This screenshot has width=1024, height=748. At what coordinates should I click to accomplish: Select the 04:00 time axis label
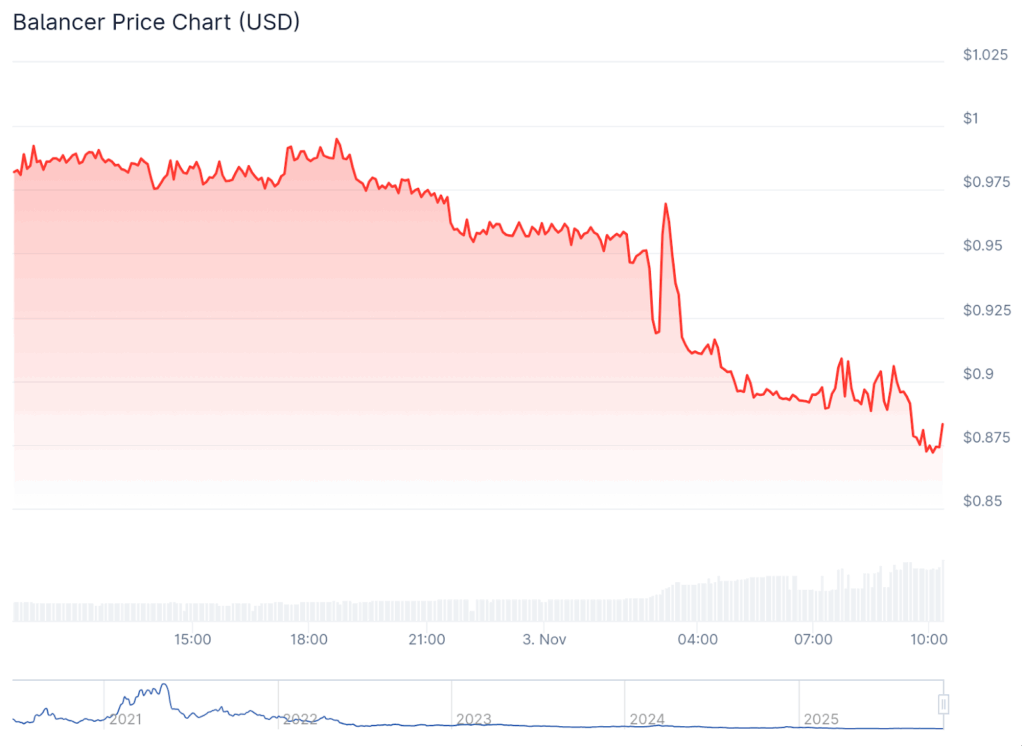pyautogui.click(x=697, y=638)
